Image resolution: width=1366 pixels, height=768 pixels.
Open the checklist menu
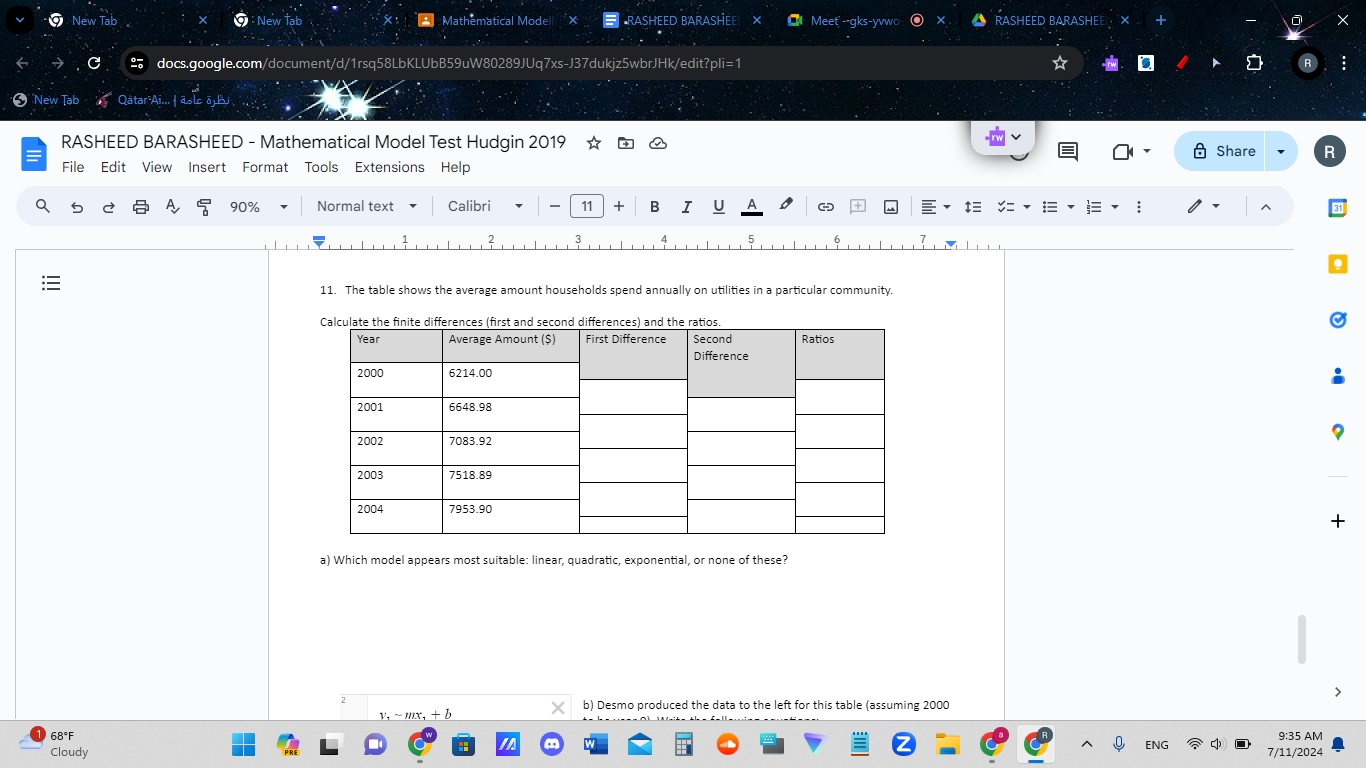pos(1012,206)
